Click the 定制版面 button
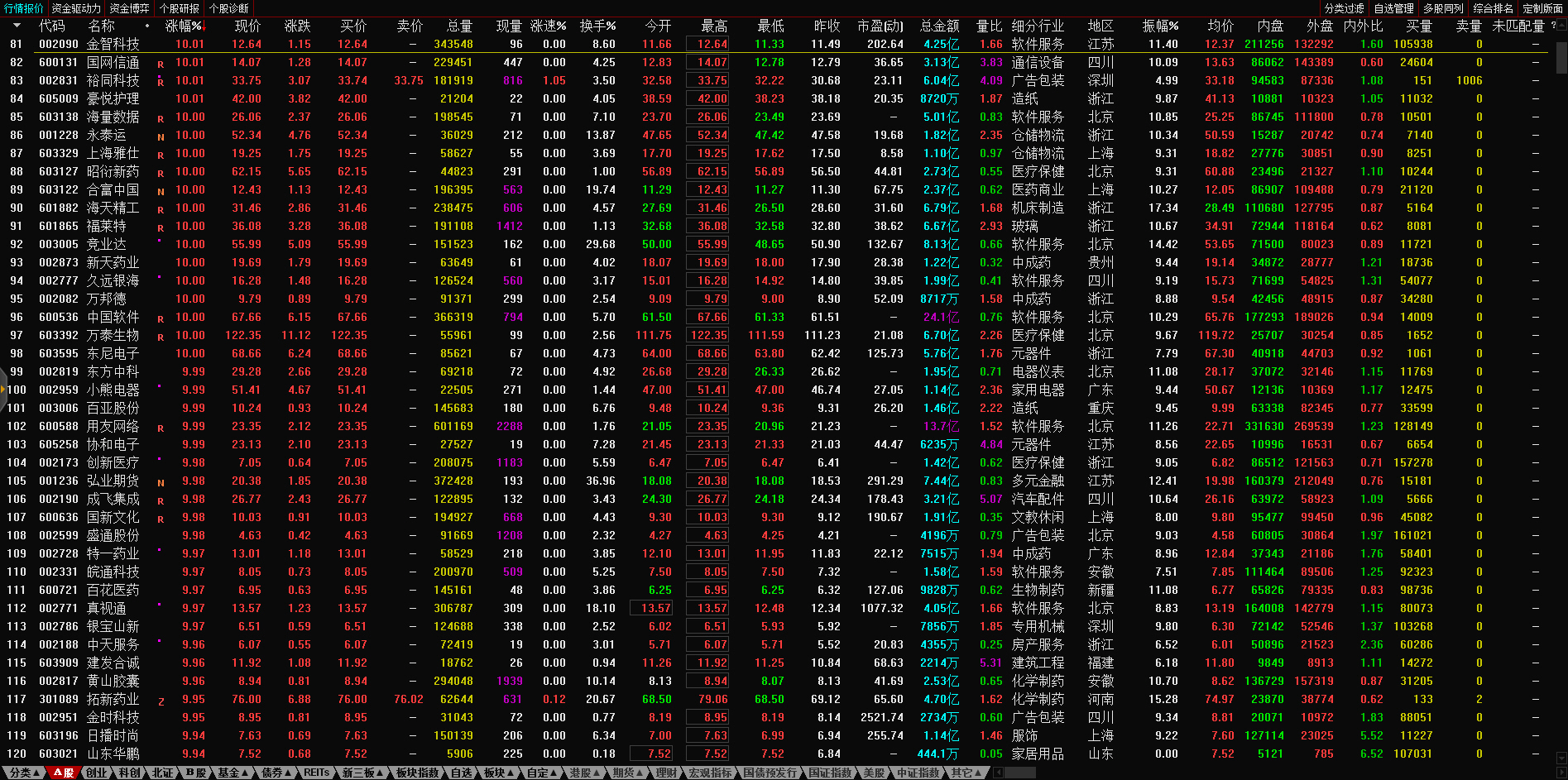 coord(1542,8)
